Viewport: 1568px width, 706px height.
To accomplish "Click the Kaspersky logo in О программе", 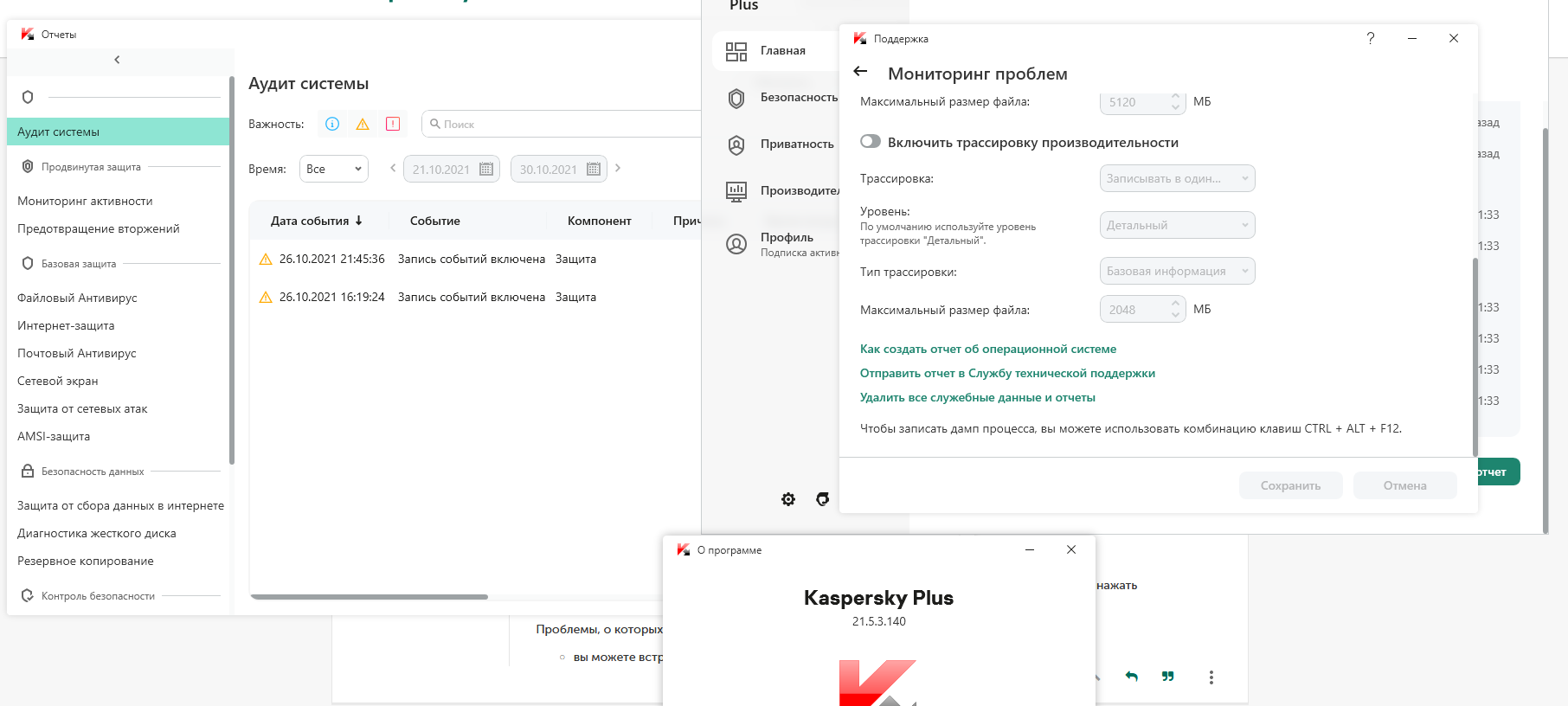I will 877,683.
